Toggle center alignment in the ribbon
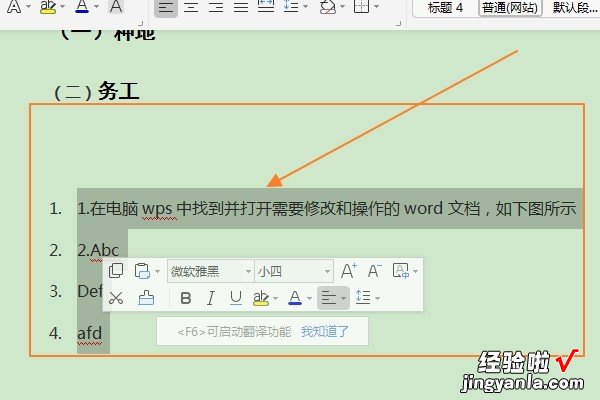This screenshot has height=400, width=600. coord(191,7)
